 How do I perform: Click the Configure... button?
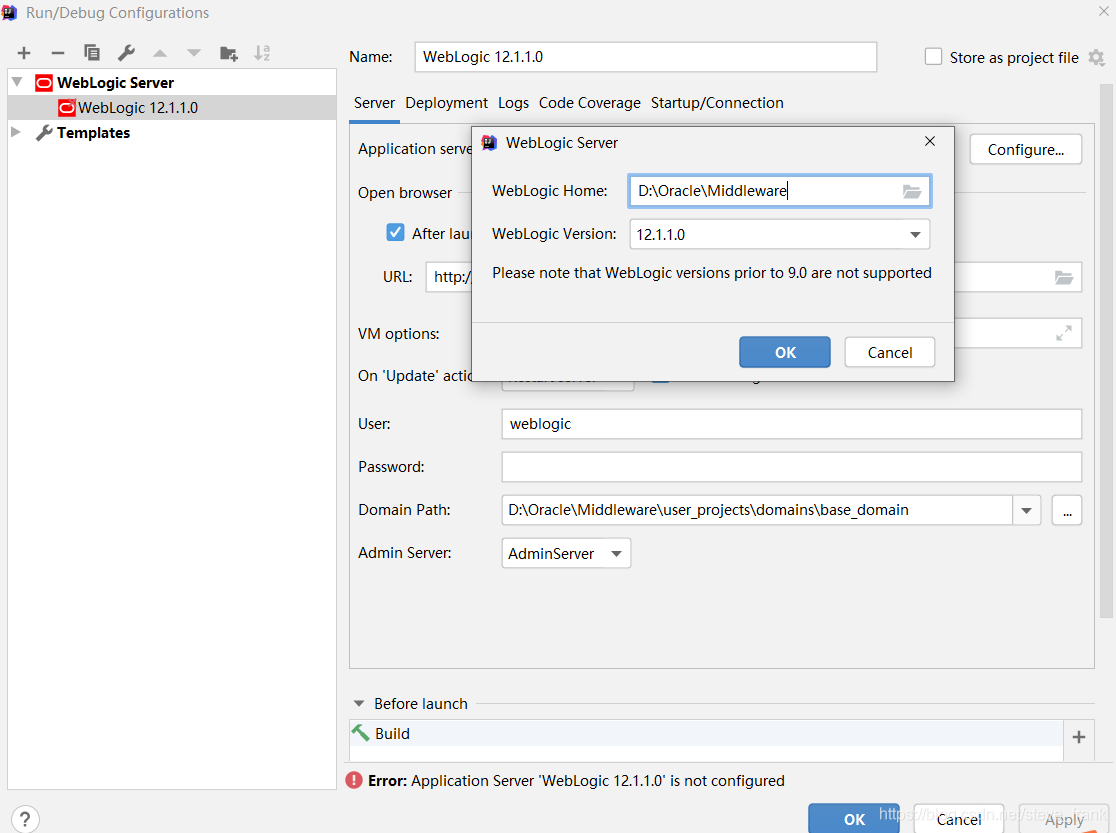click(1026, 150)
